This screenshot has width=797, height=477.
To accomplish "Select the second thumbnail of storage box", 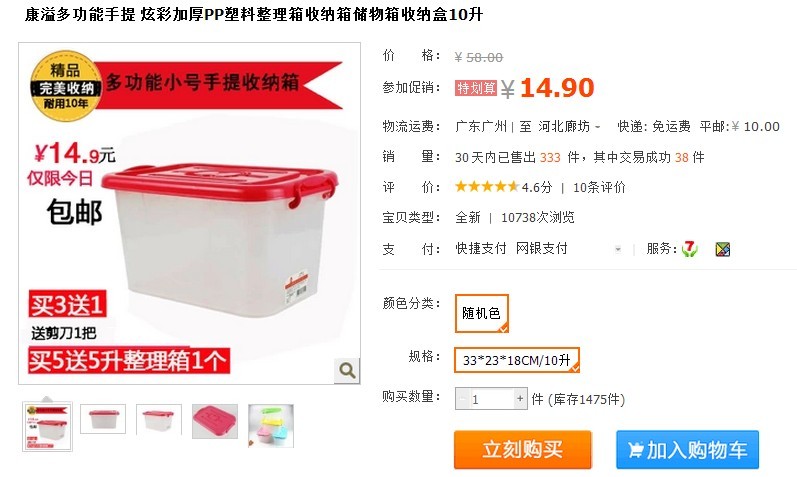I will (x=103, y=420).
